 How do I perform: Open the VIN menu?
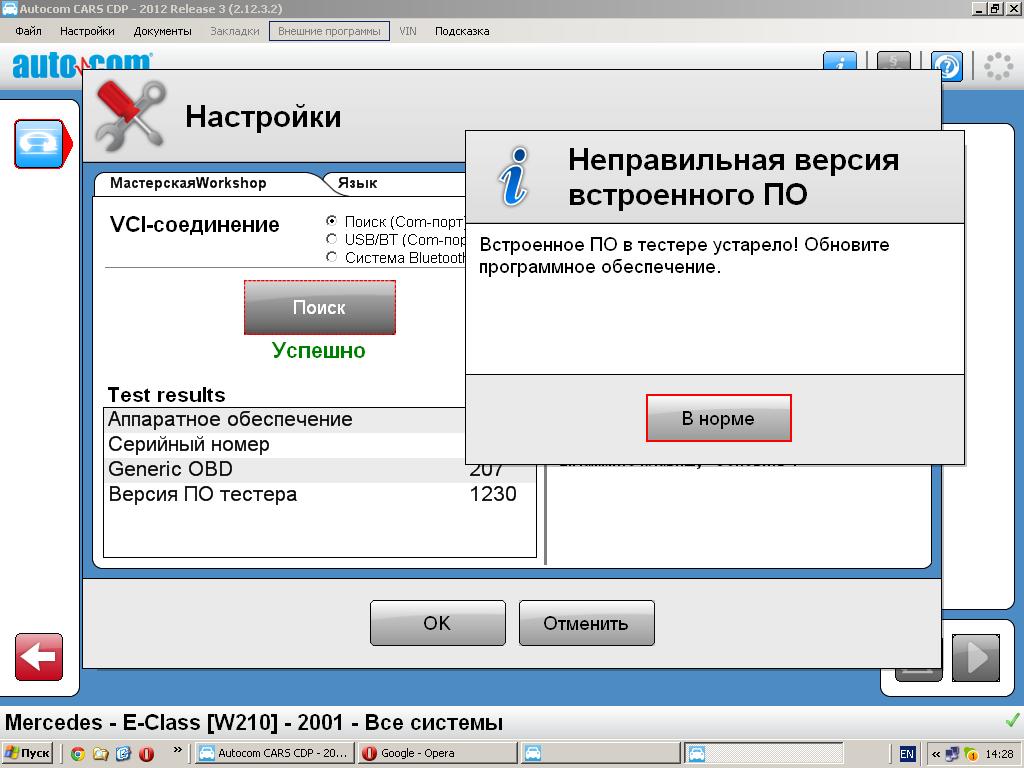pyautogui.click(x=408, y=31)
